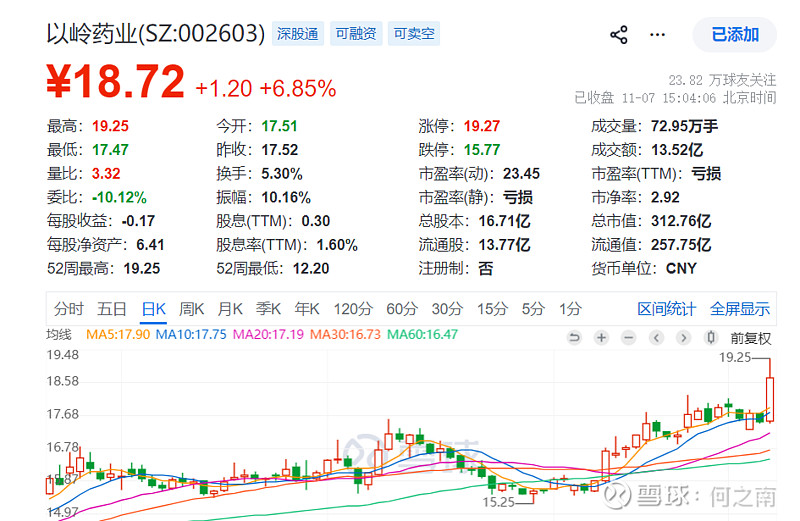The image size is (800, 521).
Task: Open the 前复权 adjustment dropdown
Action: pyautogui.click(x=750, y=338)
